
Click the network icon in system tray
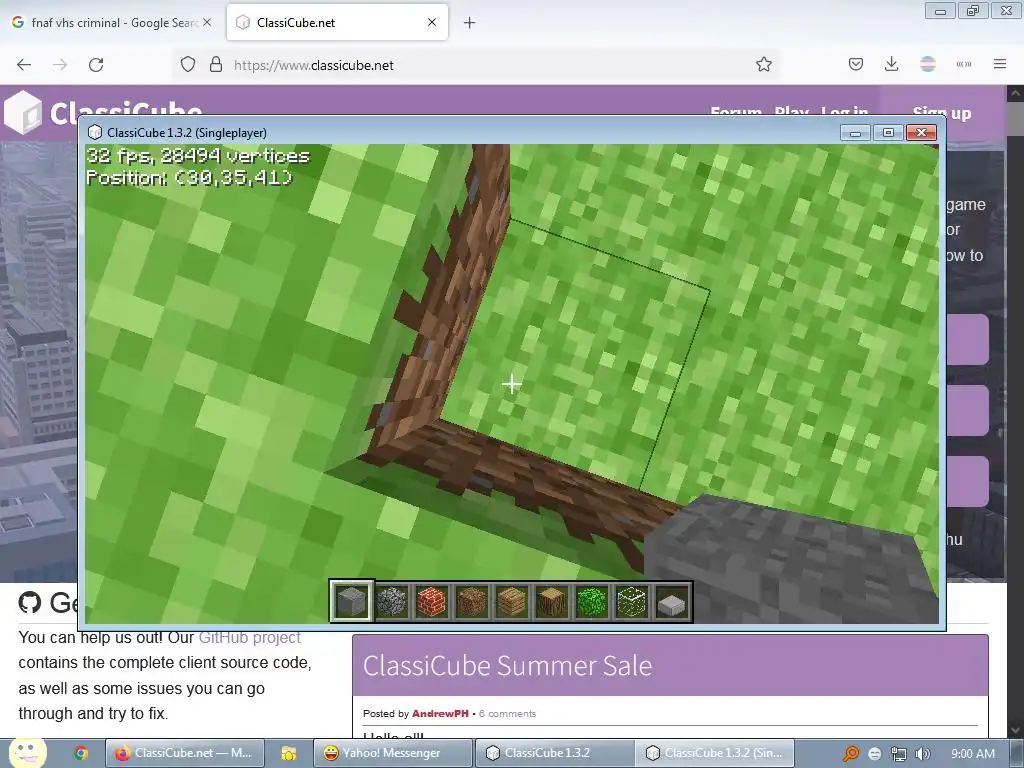899,754
